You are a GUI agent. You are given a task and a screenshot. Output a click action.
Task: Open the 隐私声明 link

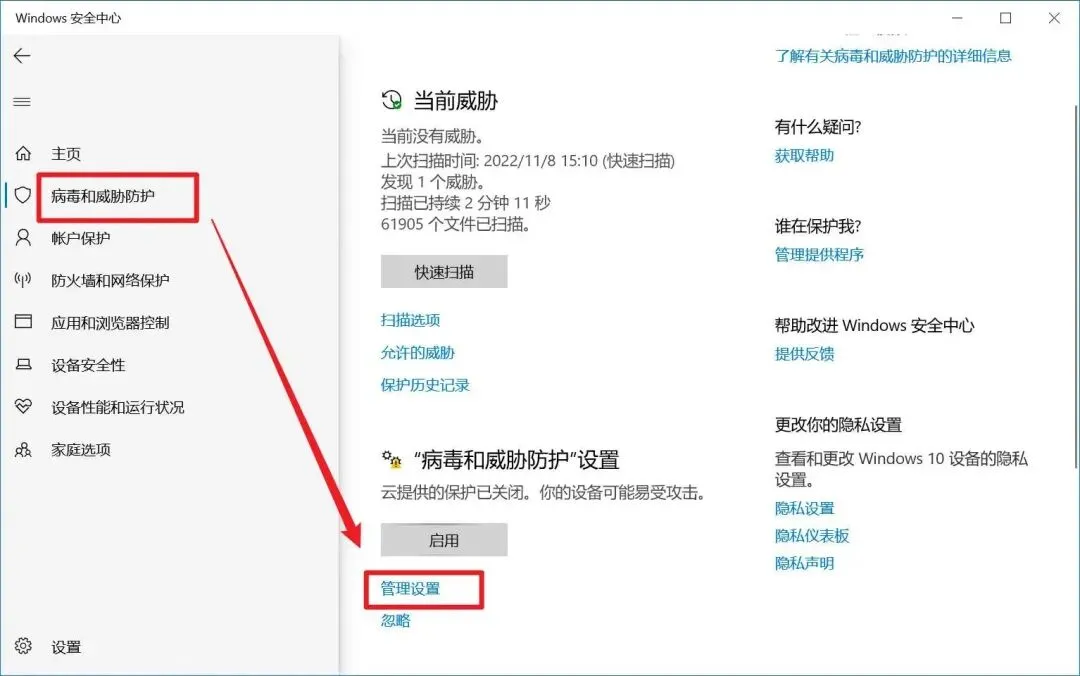[x=804, y=563]
